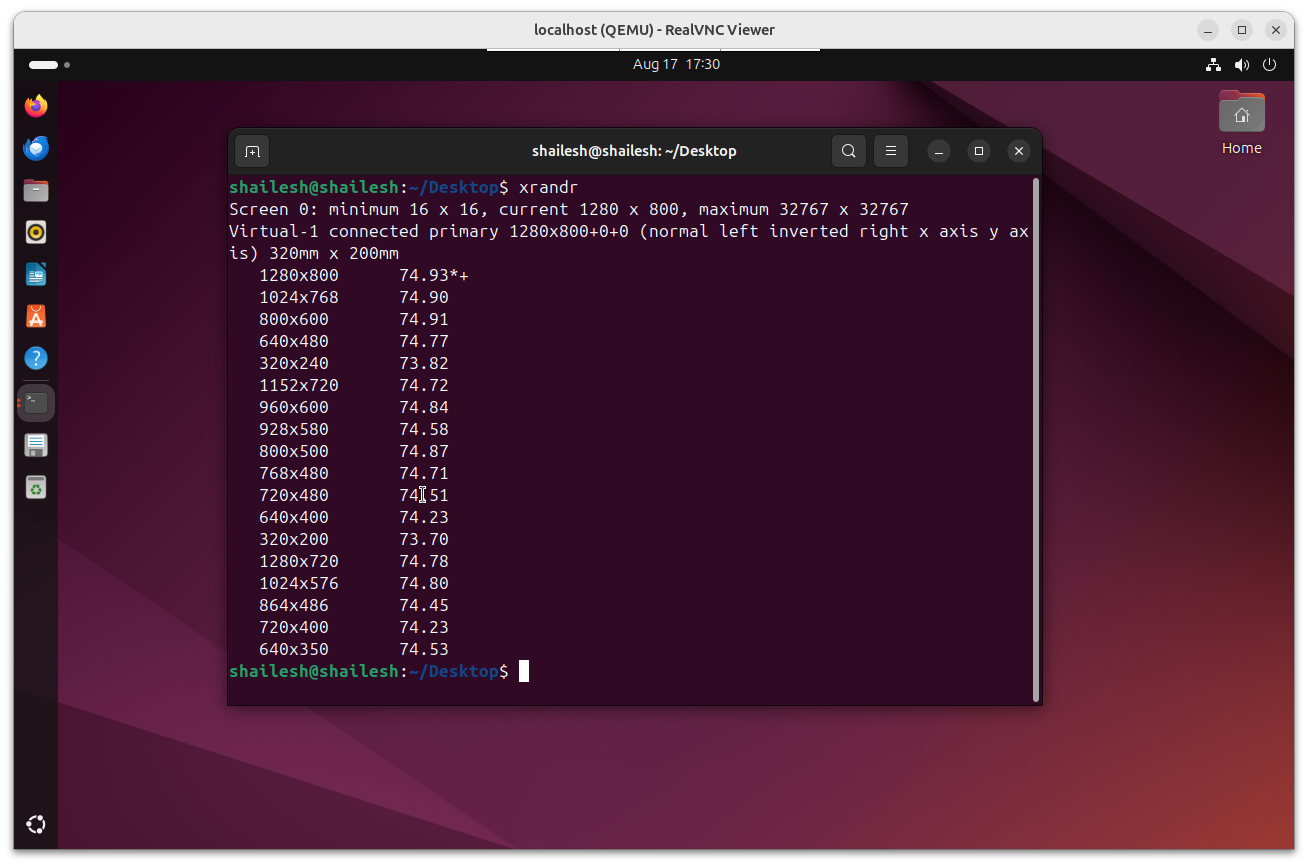Screen dimensions: 1308x866
Task: Click the 73.82 refresh rate value
Action: (424, 364)
